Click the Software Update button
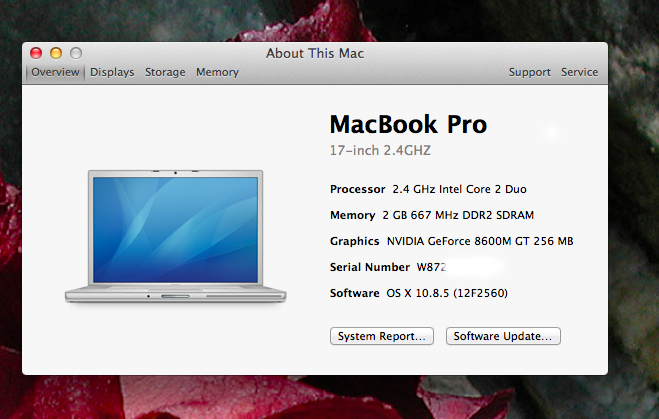The height and width of the screenshot is (419, 659). click(503, 336)
